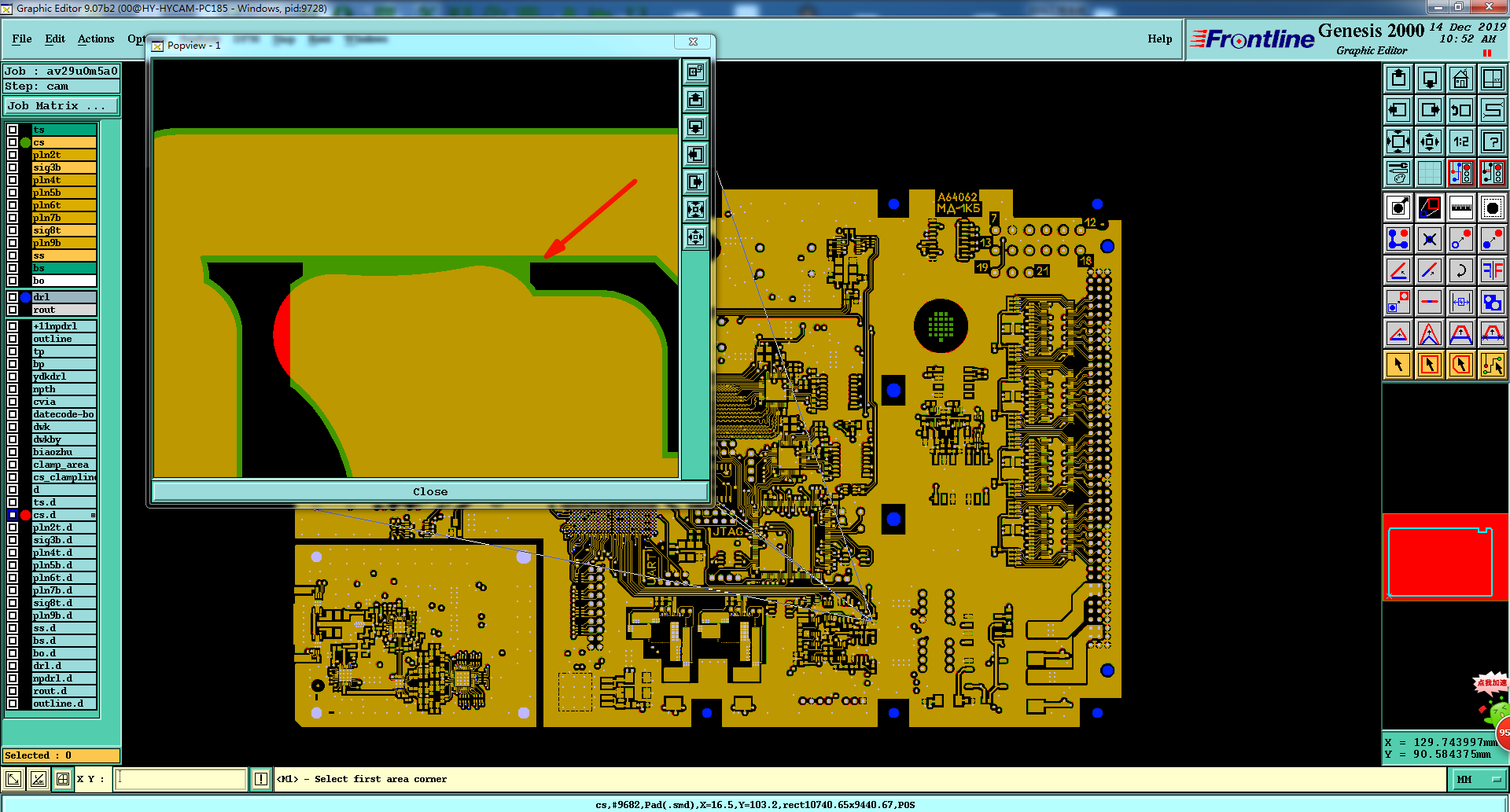The height and width of the screenshot is (812, 1510).
Task: Select the pln7b layer row
Action: click(64, 218)
